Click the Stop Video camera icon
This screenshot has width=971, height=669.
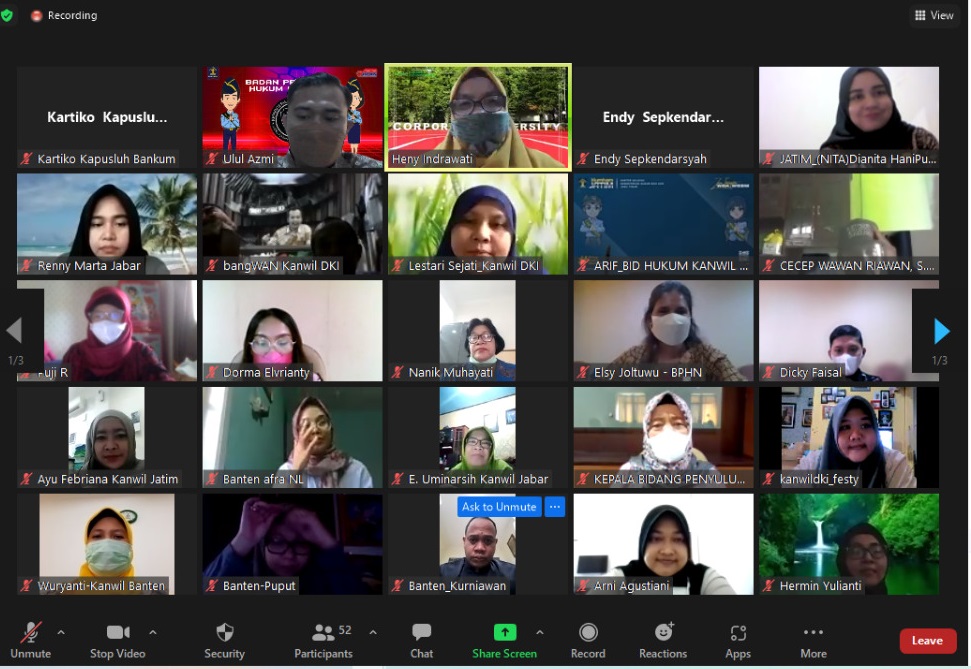(118, 632)
